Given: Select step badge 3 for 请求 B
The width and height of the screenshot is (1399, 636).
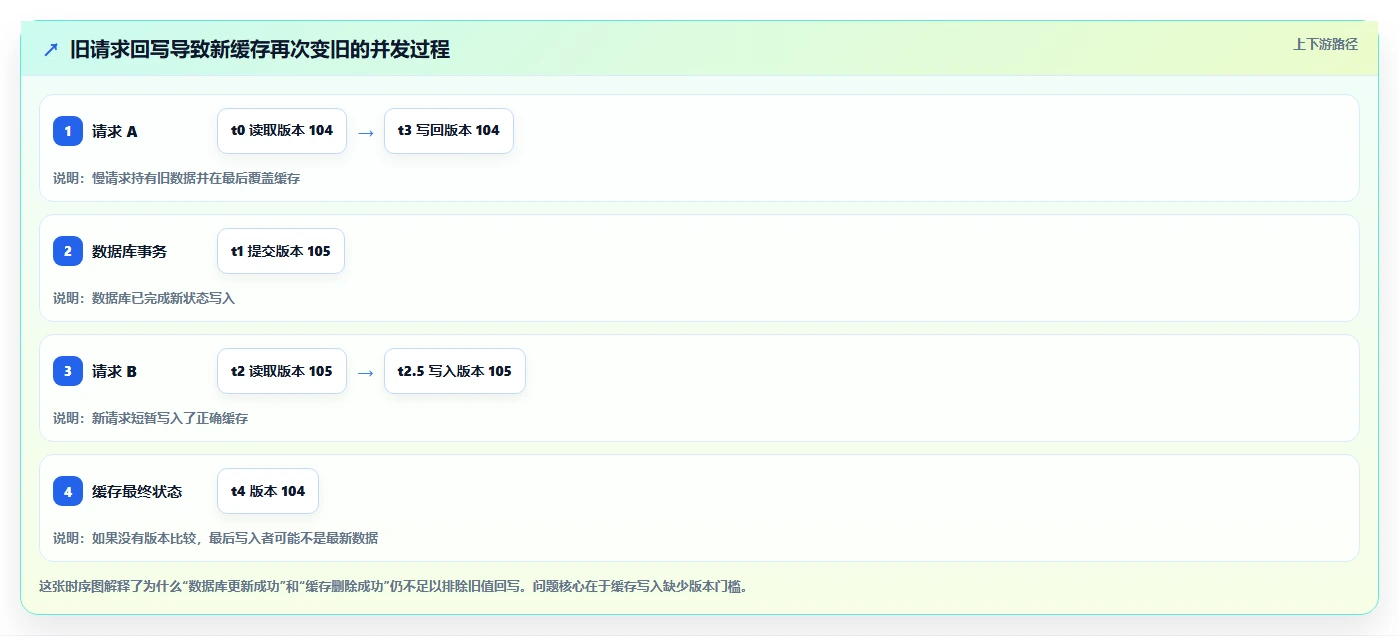Looking at the screenshot, I should tap(68, 371).
